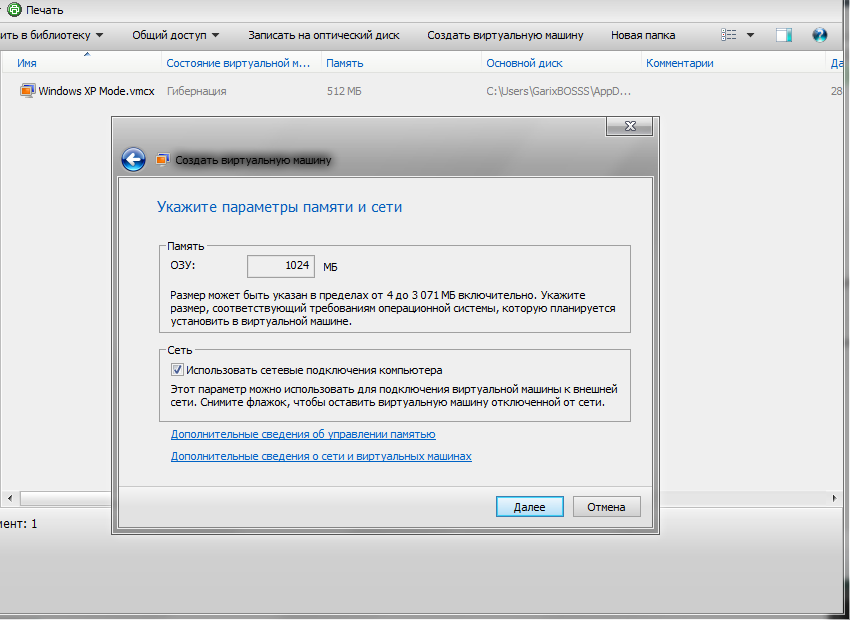Click the C:\Users\GarixBOSSS disk path cell
The image size is (850, 620).
pos(558,91)
